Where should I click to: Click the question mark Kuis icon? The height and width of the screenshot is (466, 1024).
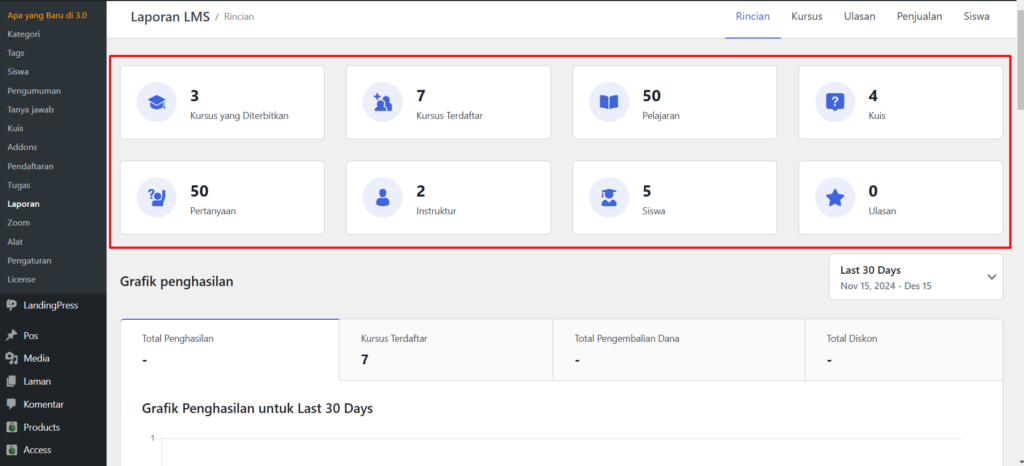[x=834, y=103]
